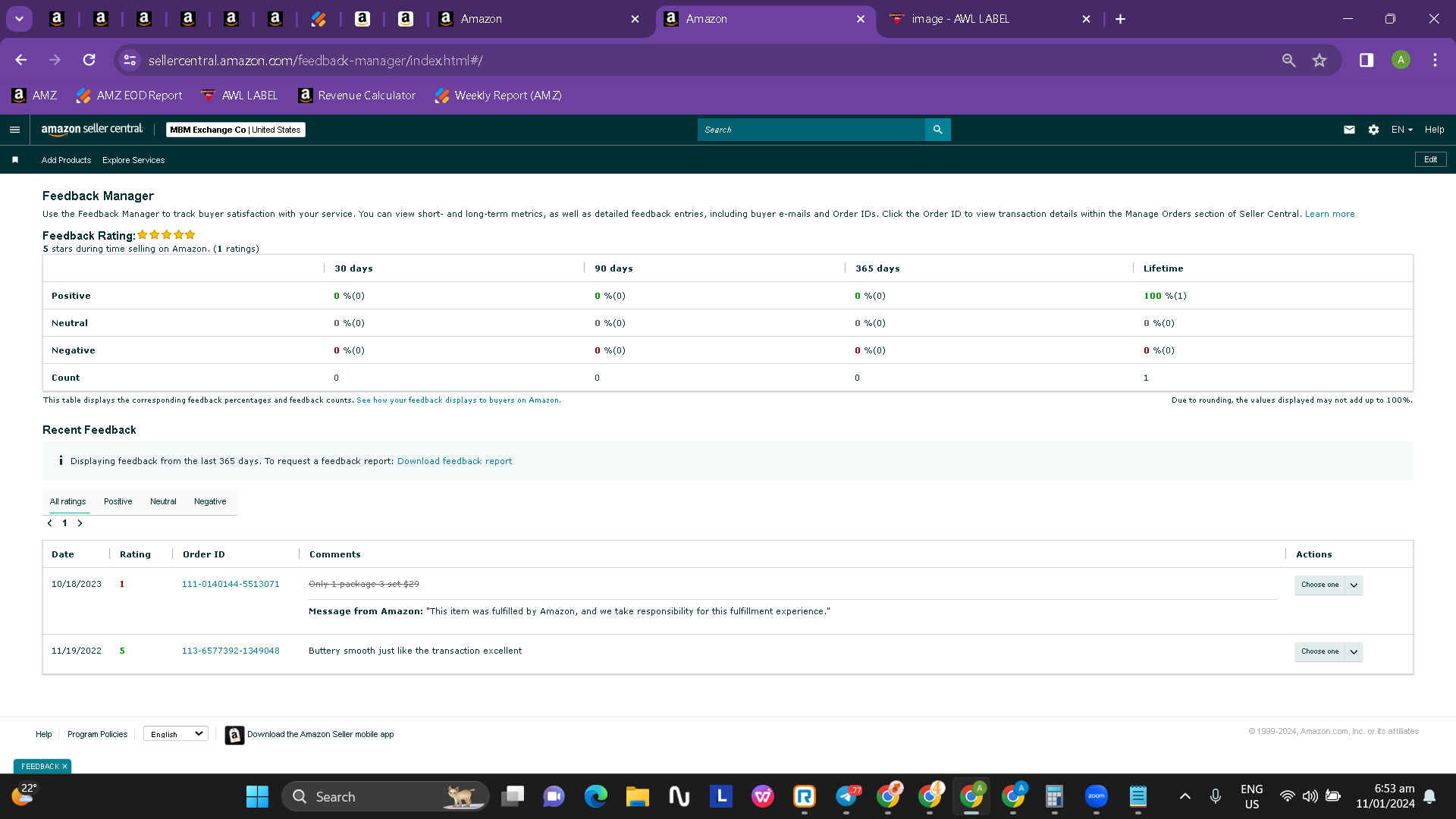
Task: Open the AWL LABEL bookmark
Action: [240, 96]
